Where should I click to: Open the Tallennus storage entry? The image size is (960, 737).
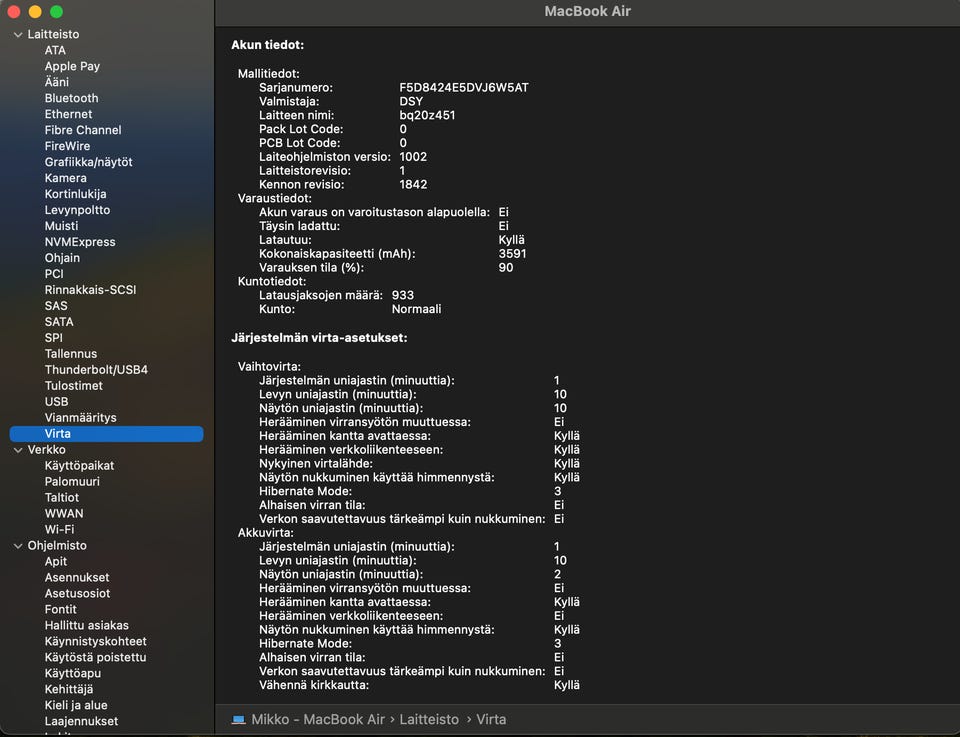[x=70, y=354]
